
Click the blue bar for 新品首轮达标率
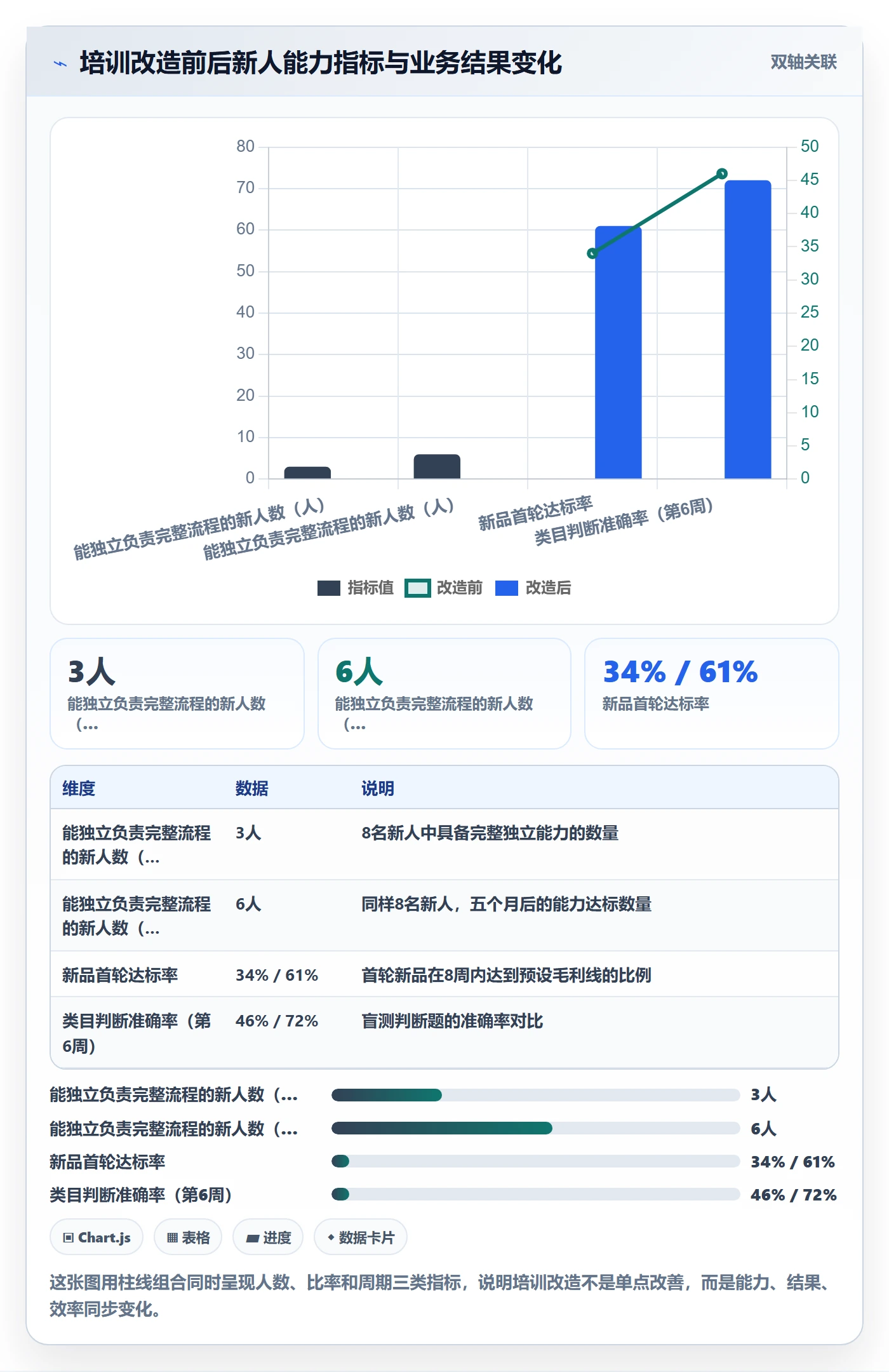(618, 353)
